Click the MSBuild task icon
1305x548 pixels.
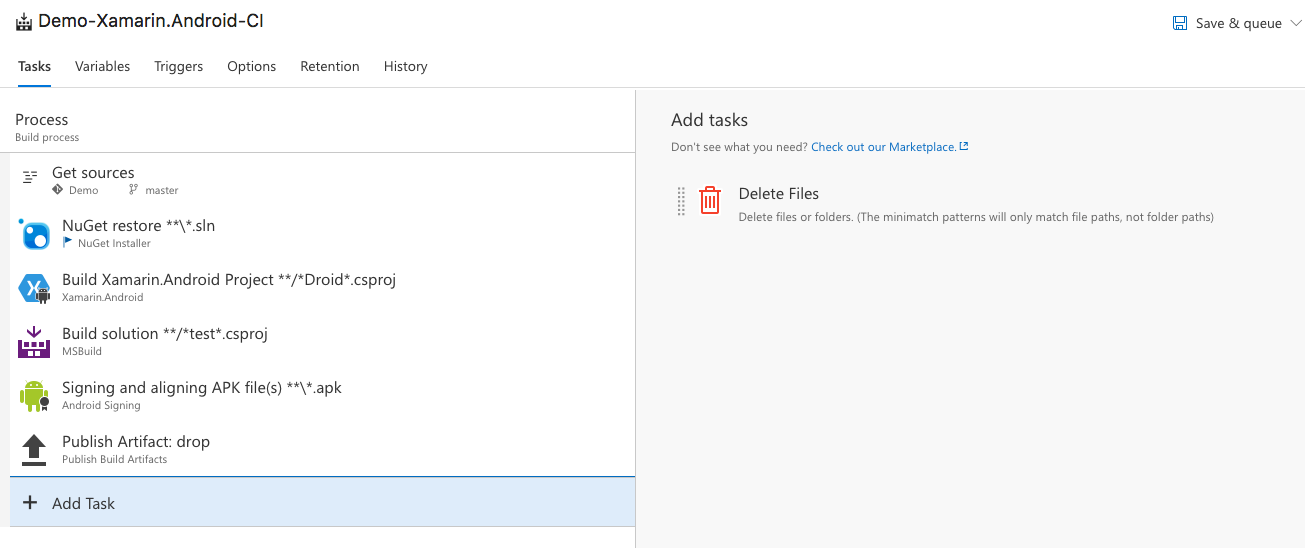[34, 342]
